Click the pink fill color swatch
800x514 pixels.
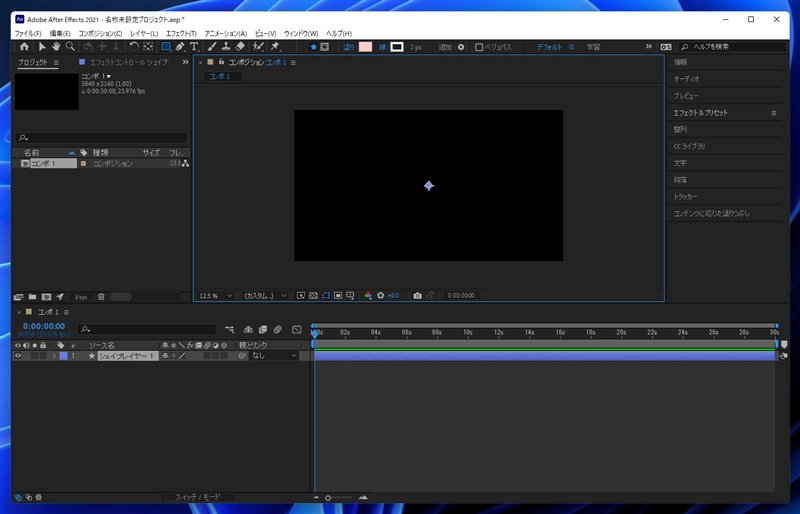[365, 46]
